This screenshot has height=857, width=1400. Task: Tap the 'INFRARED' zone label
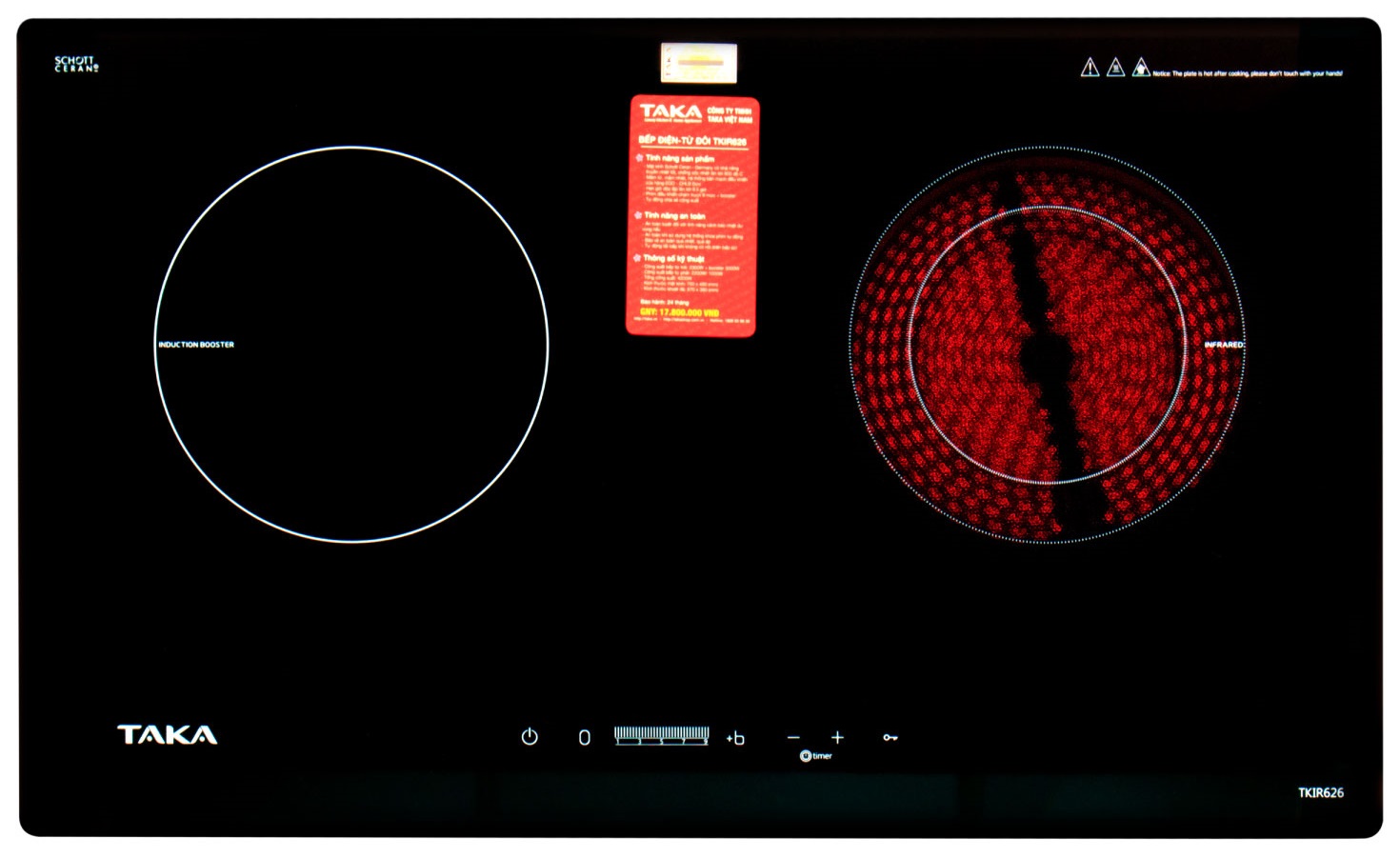click(x=1224, y=345)
